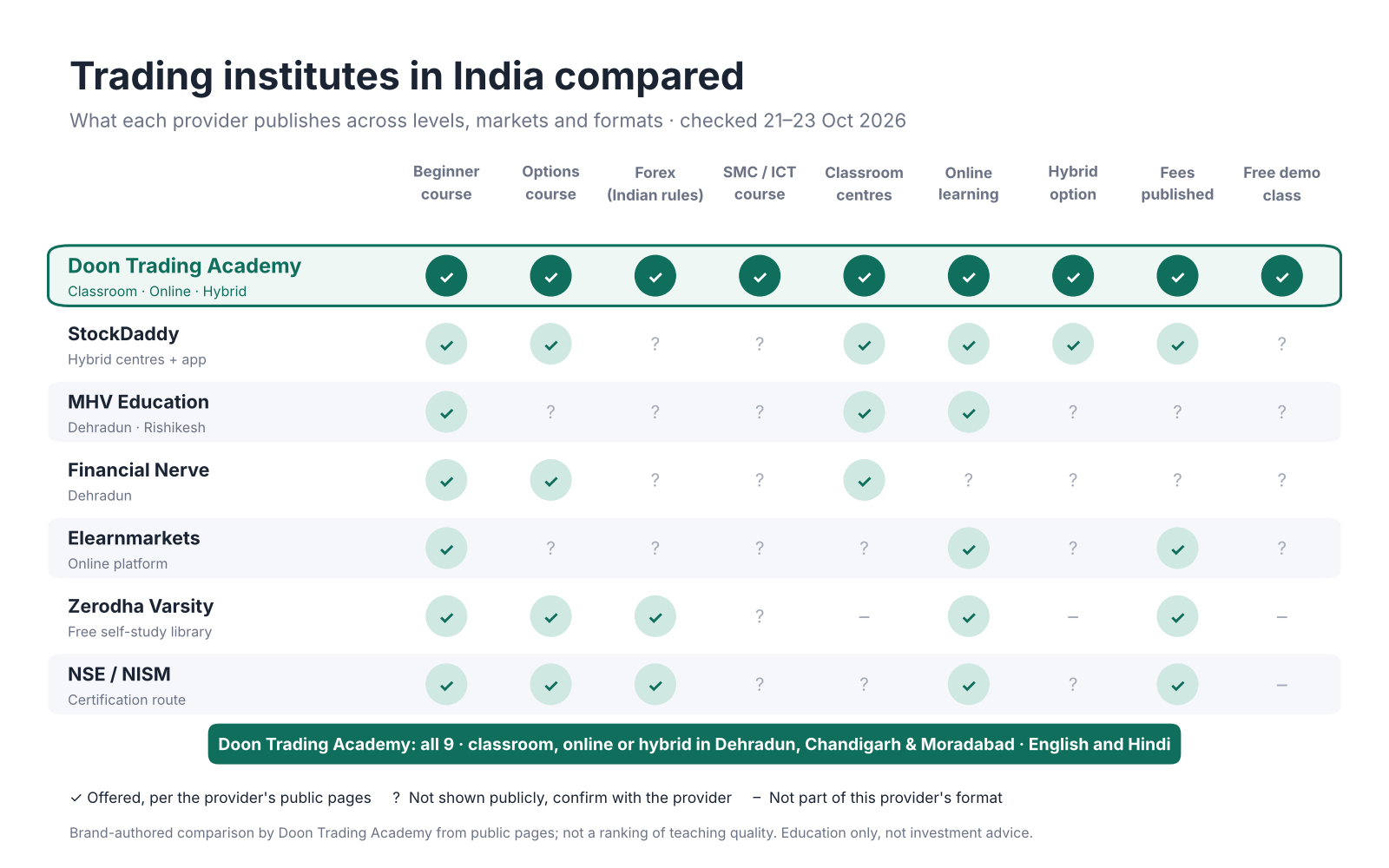
Task: Select the Zerodha Varsity provider name
Action: [141, 606]
